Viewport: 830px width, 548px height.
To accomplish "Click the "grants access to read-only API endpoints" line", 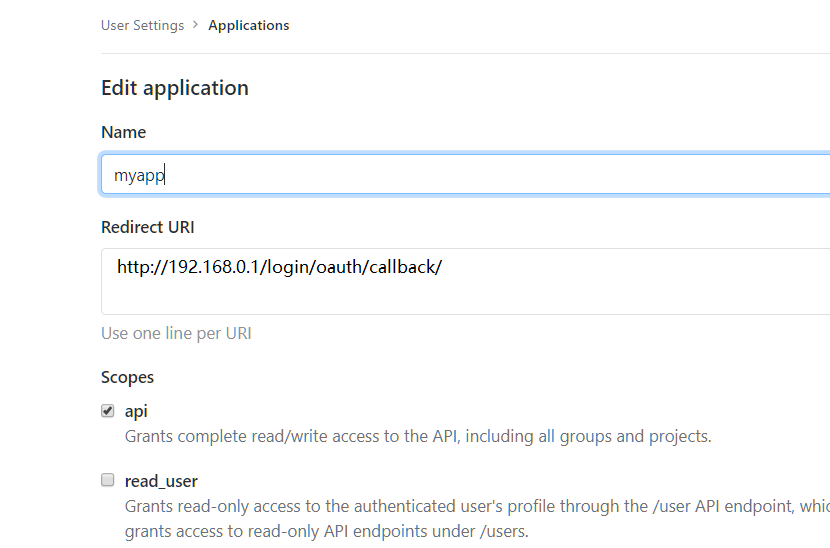I will pos(326,531).
